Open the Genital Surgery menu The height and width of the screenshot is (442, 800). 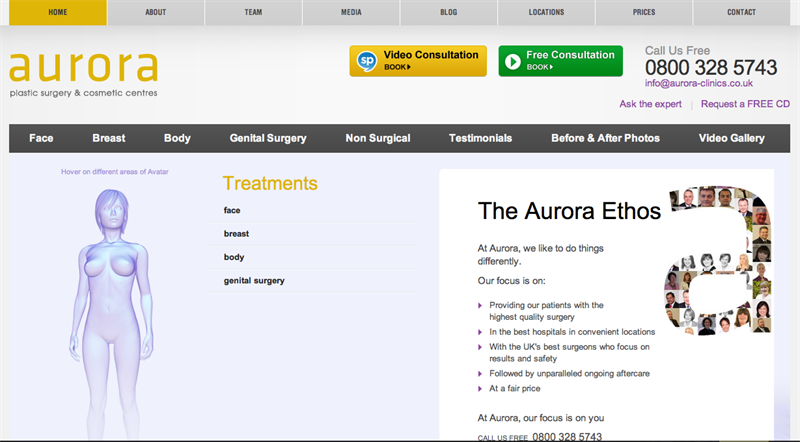click(268, 138)
